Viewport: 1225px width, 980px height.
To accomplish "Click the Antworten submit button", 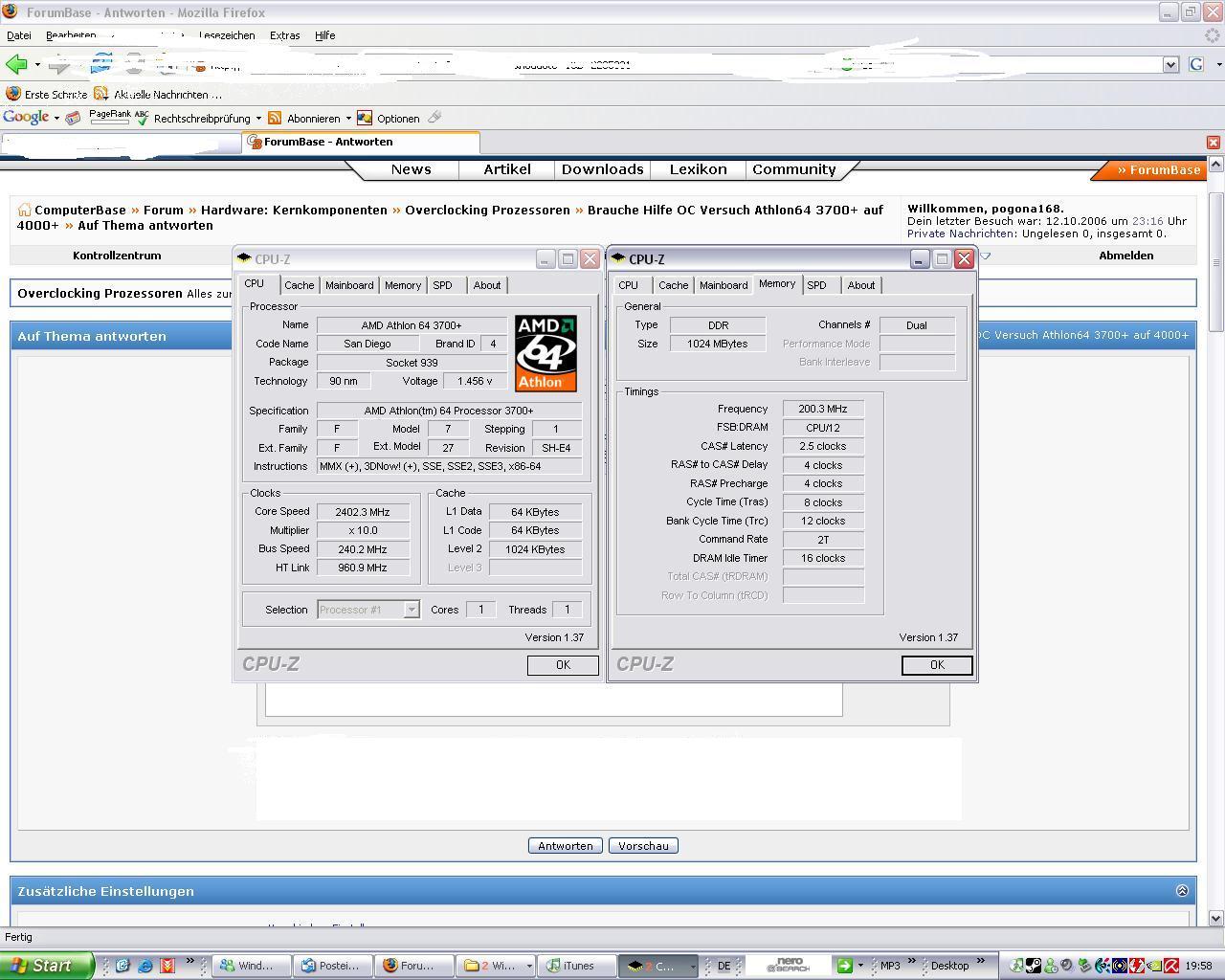I will pyautogui.click(x=566, y=846).
